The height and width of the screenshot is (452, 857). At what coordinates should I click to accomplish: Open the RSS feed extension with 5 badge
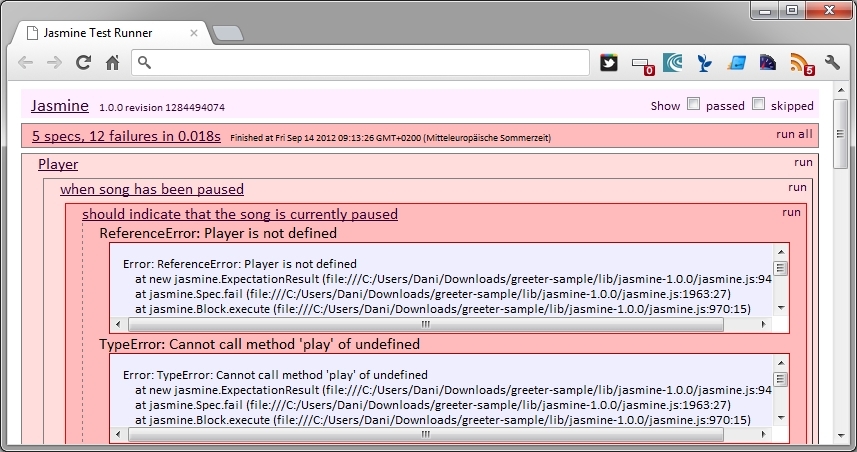coord(802,64)
